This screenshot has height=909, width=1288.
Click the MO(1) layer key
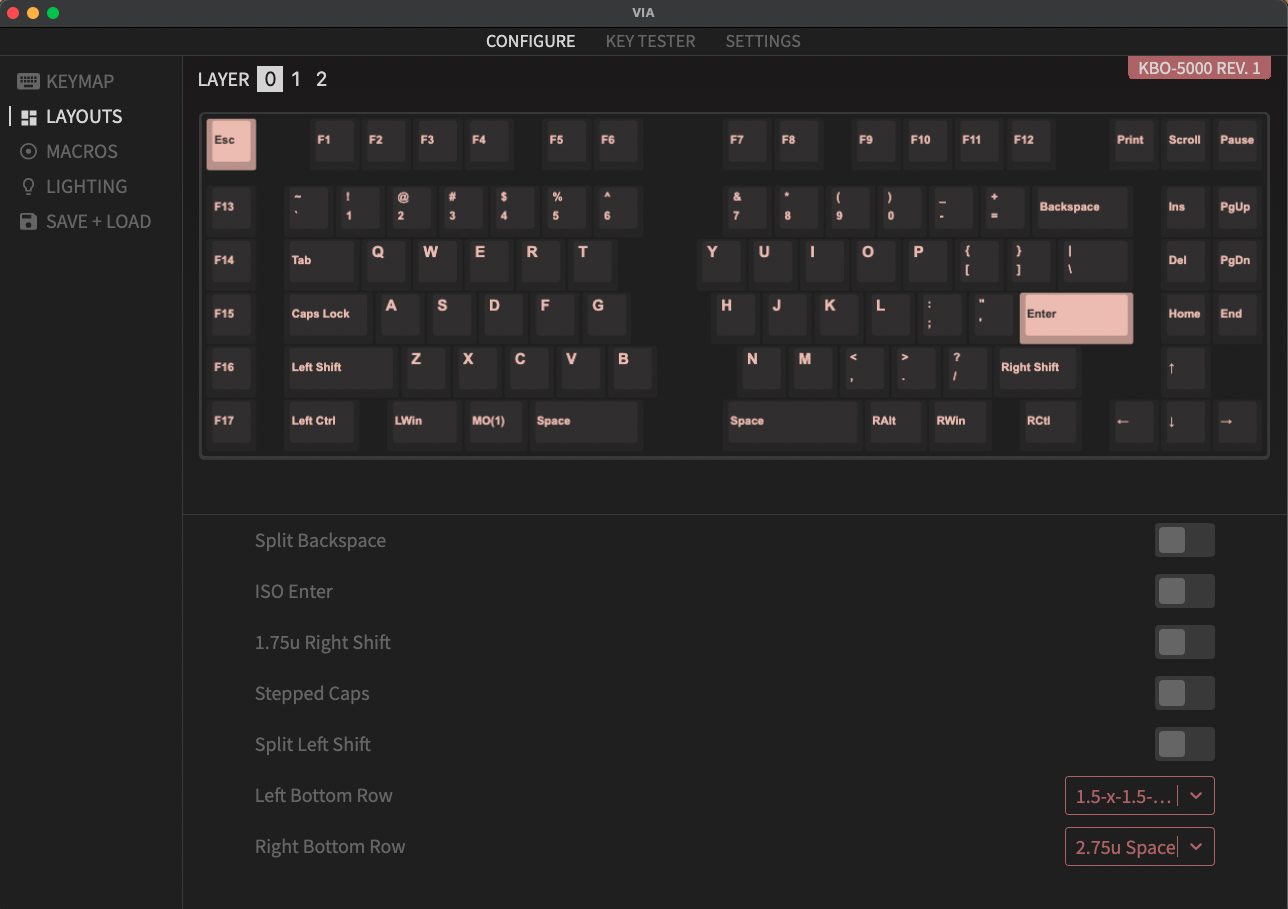point(495,425)
